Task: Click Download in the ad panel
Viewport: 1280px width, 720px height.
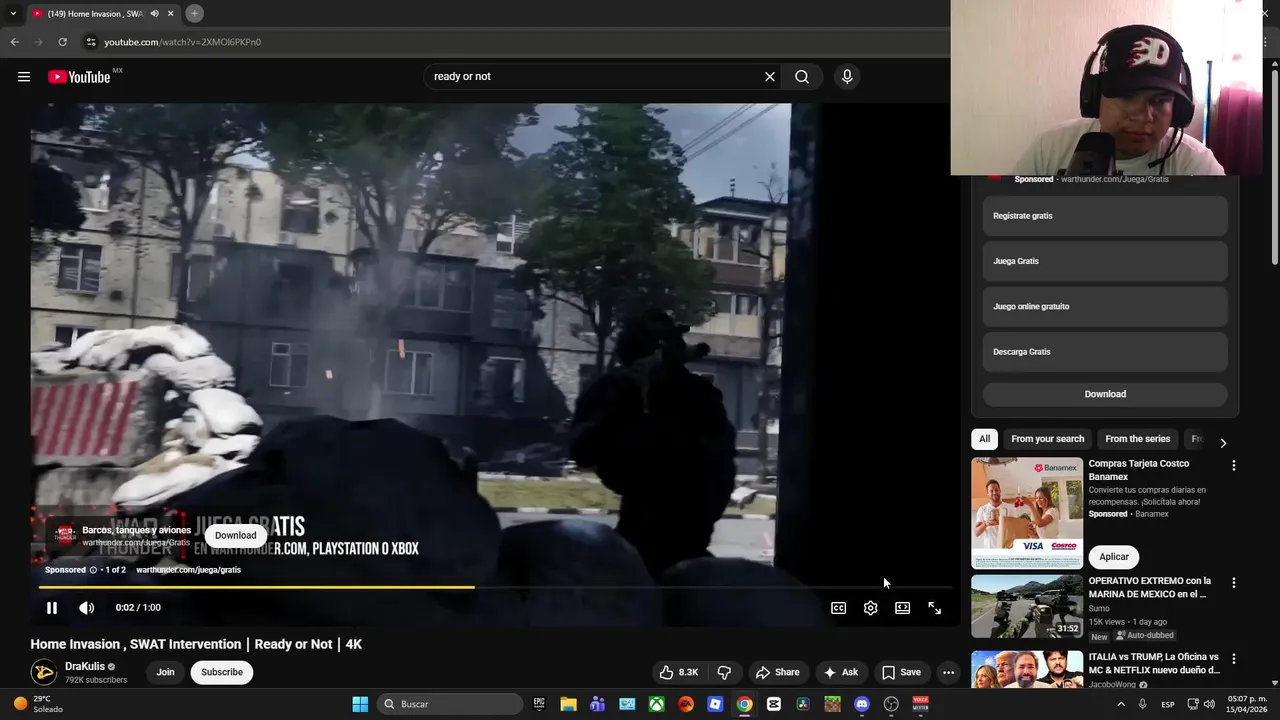Action: pyautogui.click(x=1105, y=394)
